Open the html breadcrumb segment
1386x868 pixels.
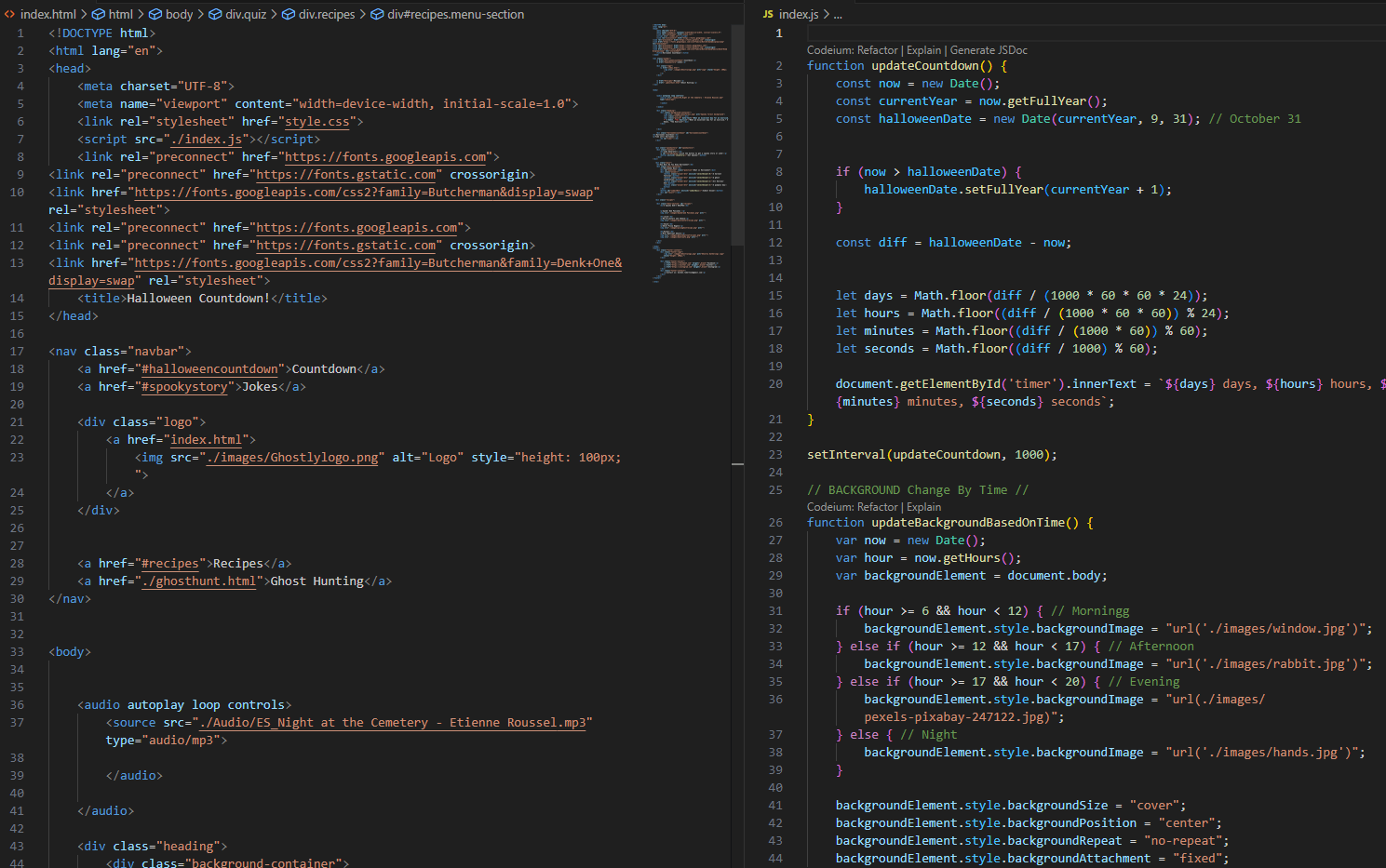[113, 14]
